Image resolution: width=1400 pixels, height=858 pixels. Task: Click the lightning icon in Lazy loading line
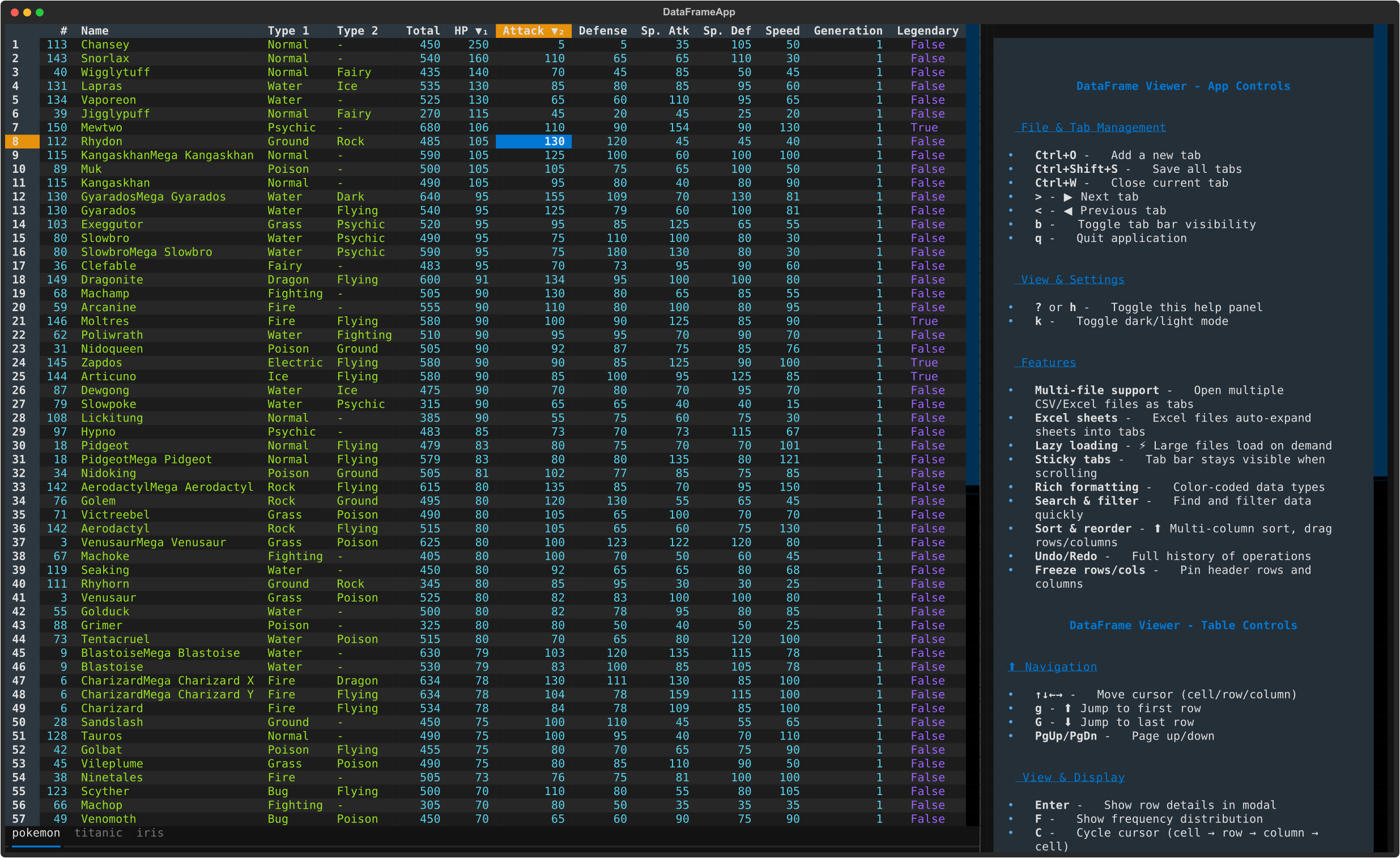point(1142,445)
